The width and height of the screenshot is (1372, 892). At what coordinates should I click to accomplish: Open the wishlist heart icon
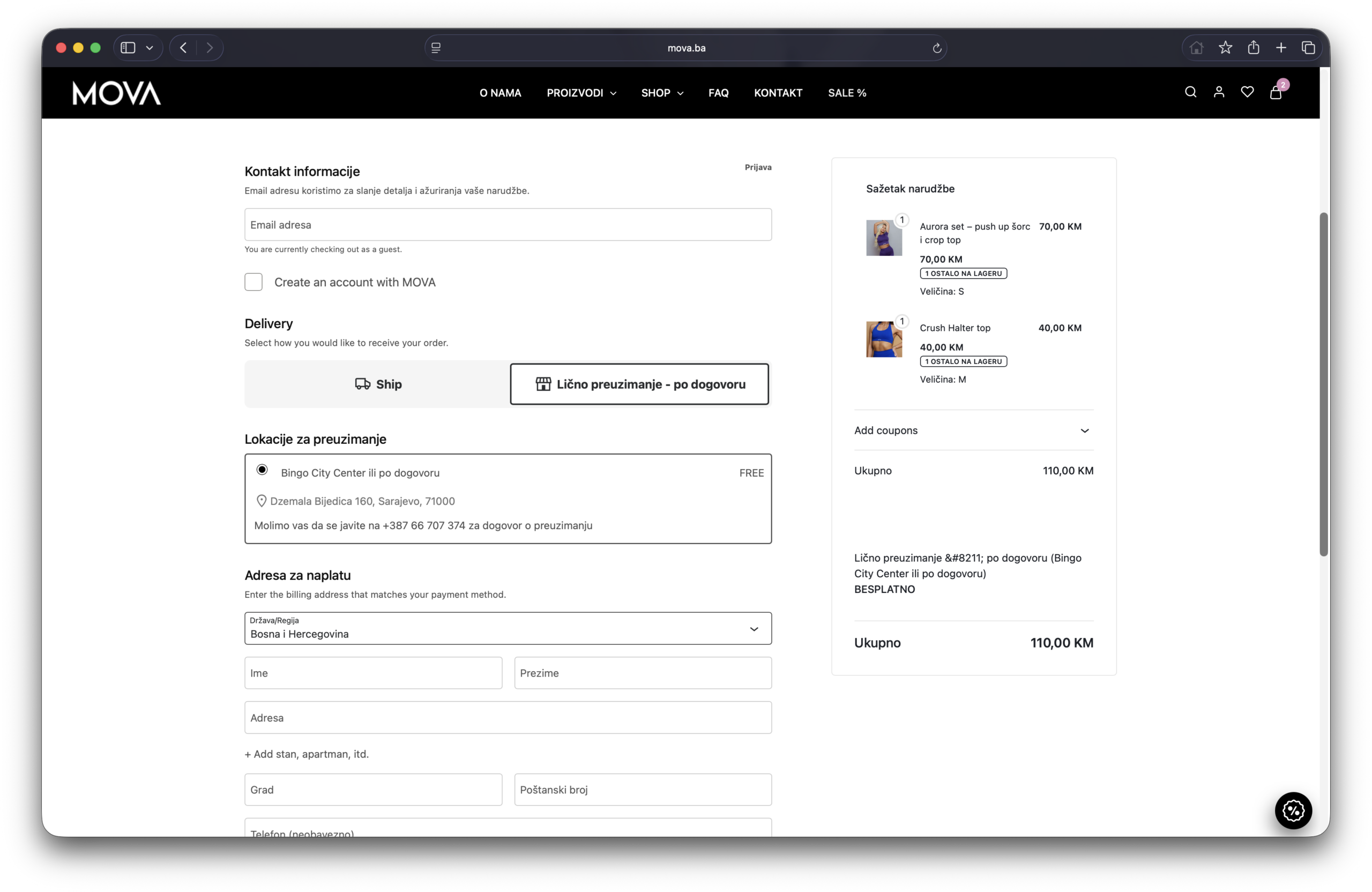pyautogui.click(x=1247, y=92)
